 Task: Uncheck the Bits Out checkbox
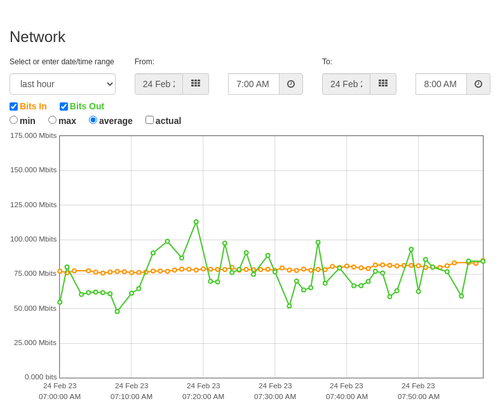tap(64, 106)
